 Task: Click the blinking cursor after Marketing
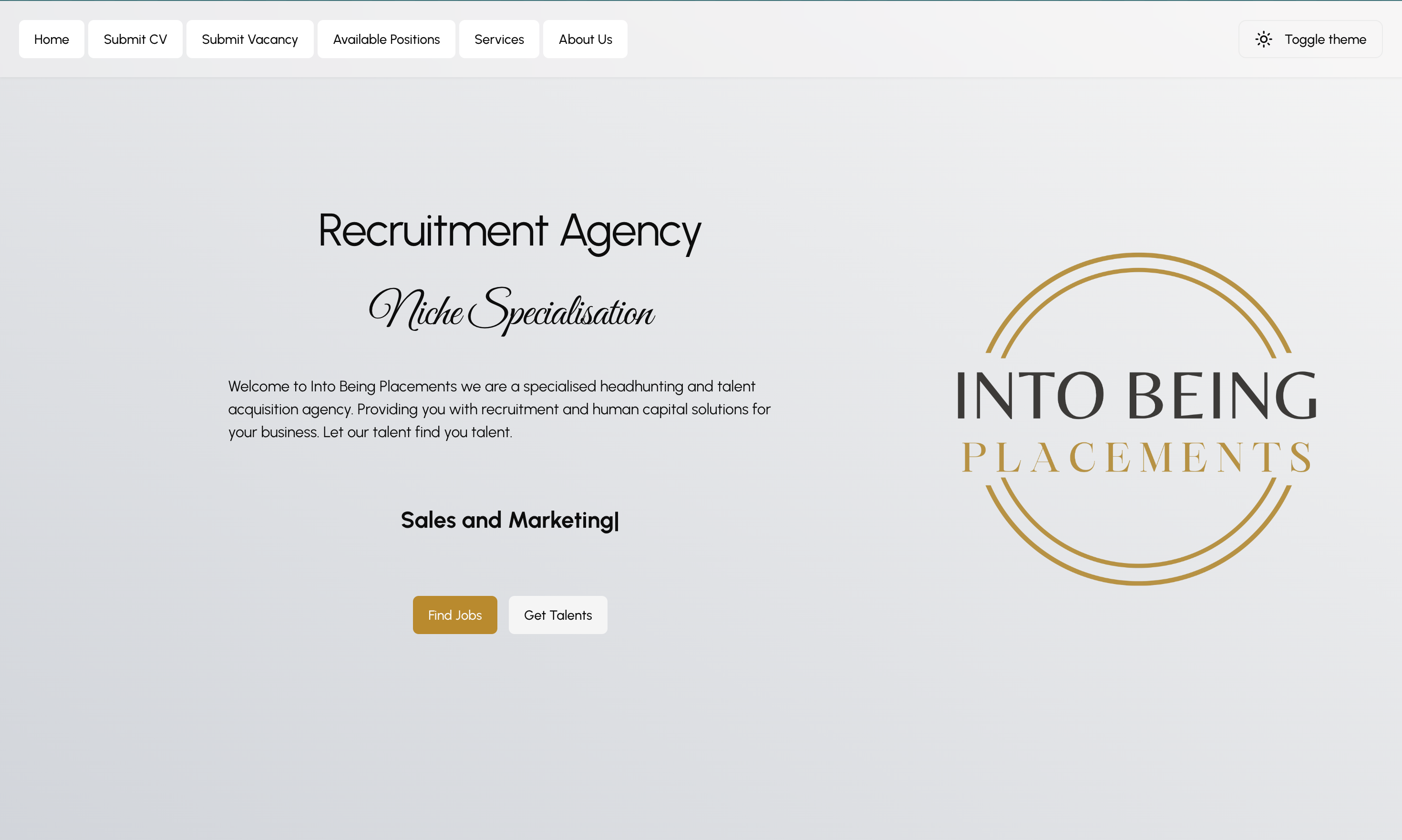(x=617, y=521)
